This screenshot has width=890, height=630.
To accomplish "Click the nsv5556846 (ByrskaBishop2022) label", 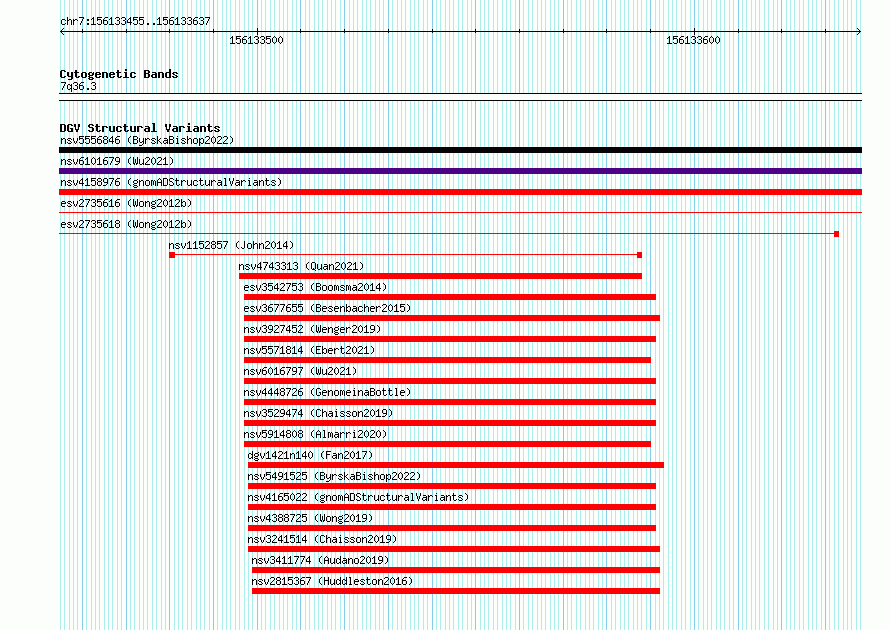I will pos(147,140).
